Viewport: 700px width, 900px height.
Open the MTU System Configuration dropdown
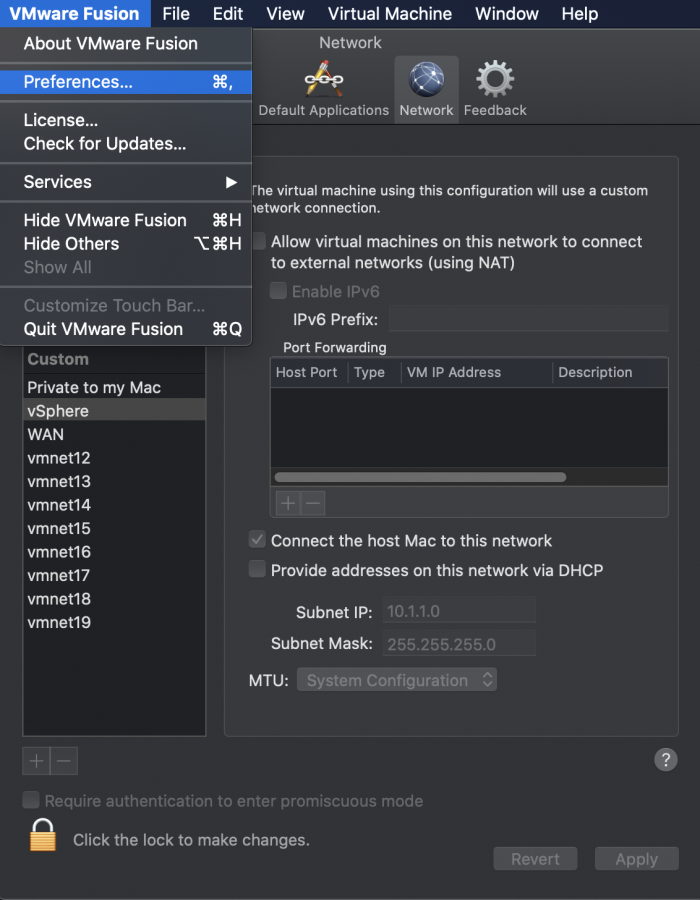396,680
